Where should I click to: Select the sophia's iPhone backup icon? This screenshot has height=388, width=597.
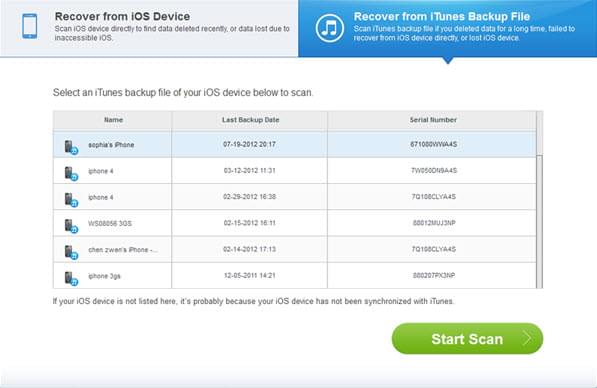coord(71,147)
